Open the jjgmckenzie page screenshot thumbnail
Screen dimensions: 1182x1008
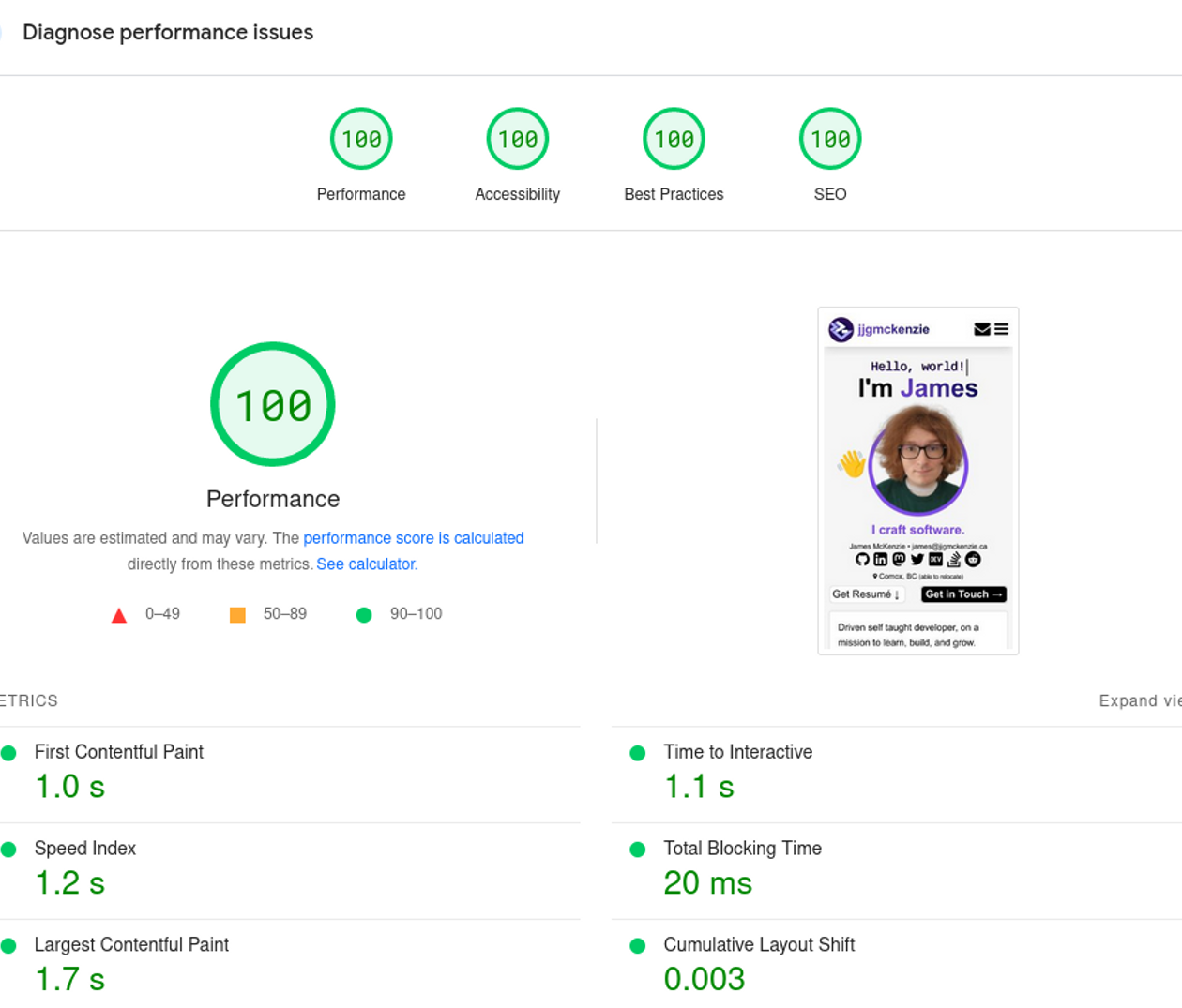(917, 481)
